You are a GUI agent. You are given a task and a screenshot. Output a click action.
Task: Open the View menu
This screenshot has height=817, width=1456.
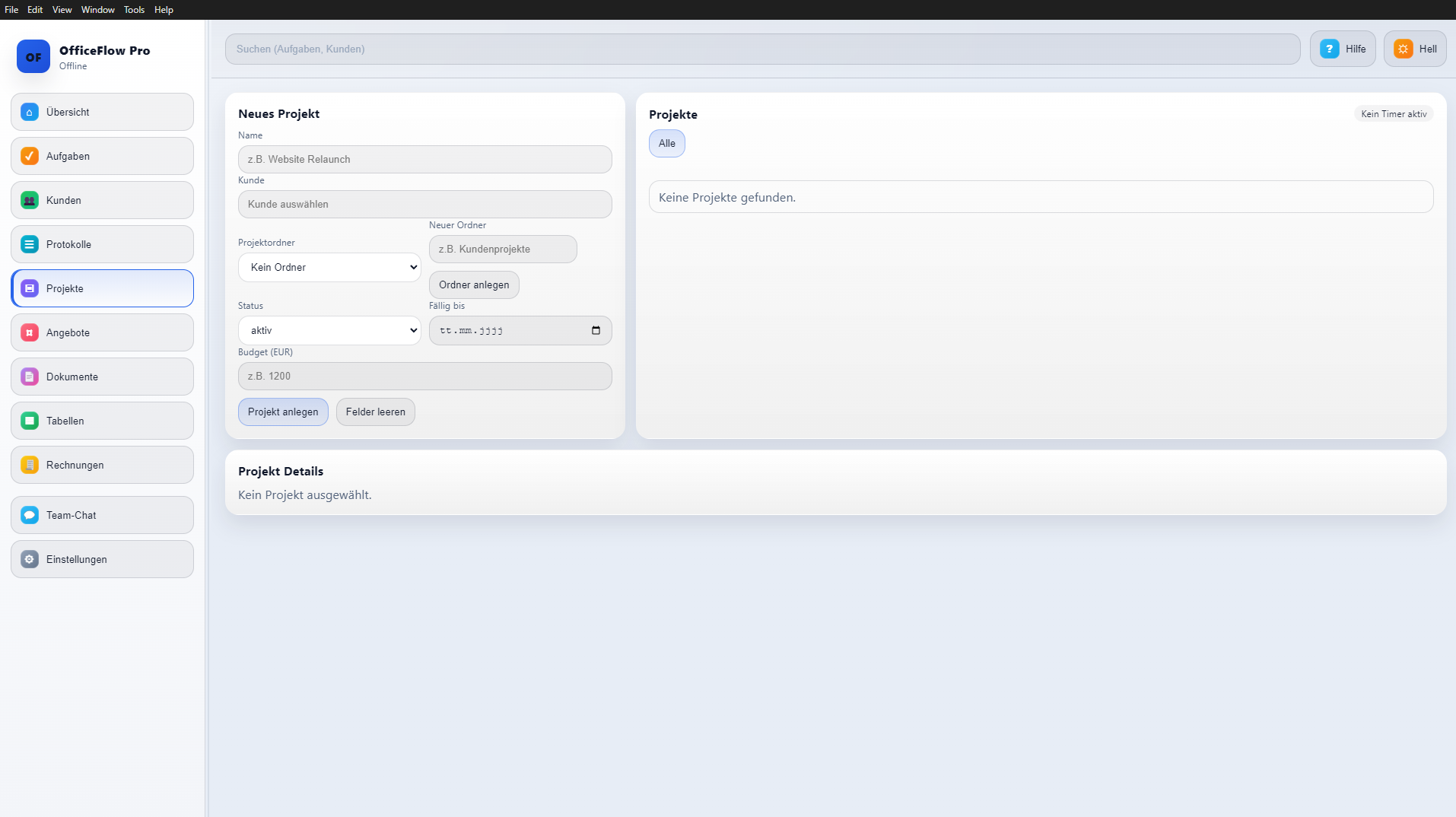[x=62, y=10]
